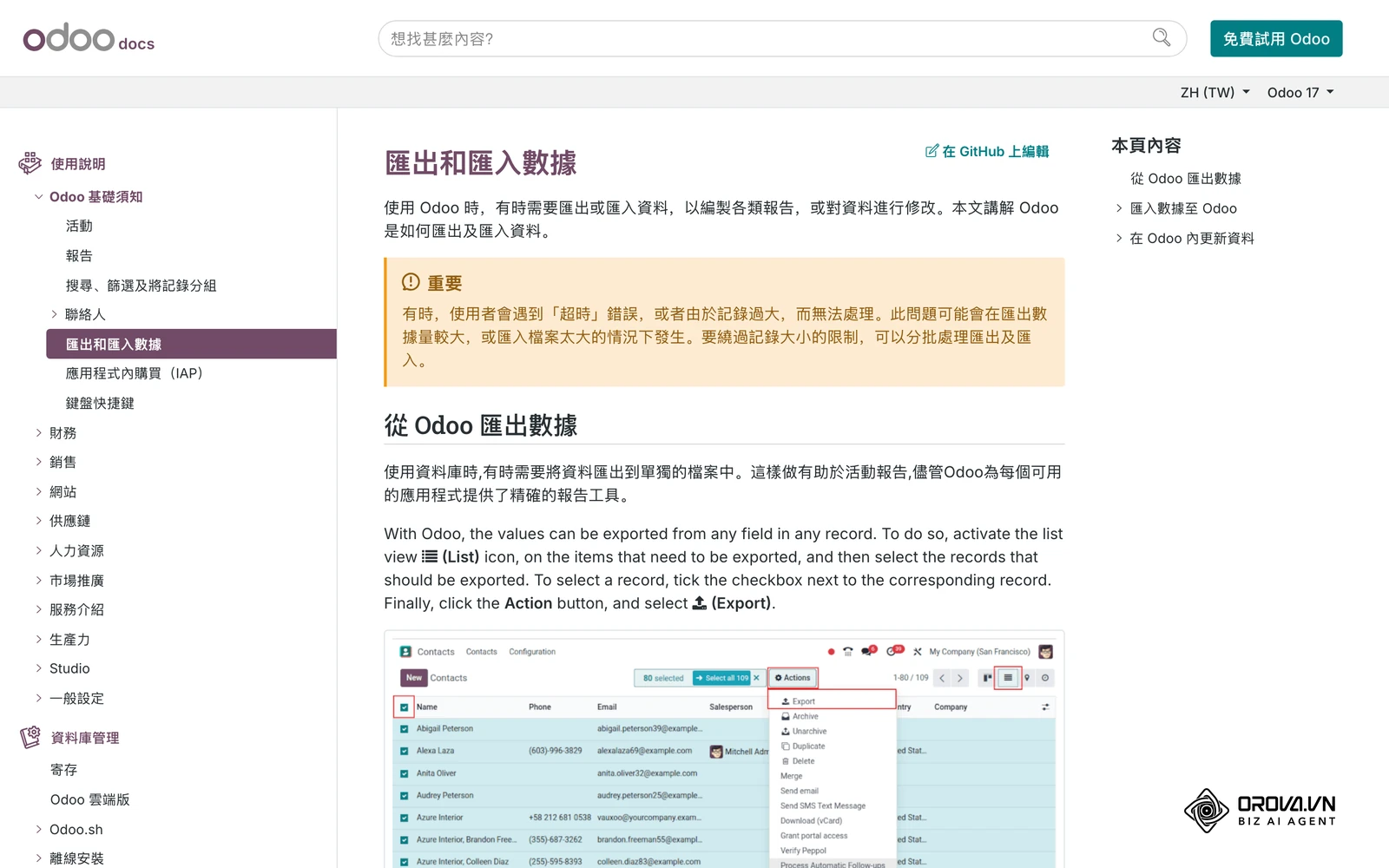Expand the 財務 sidebar section
The width and height of the screenshot is (1389, 868).
point(38,432)
